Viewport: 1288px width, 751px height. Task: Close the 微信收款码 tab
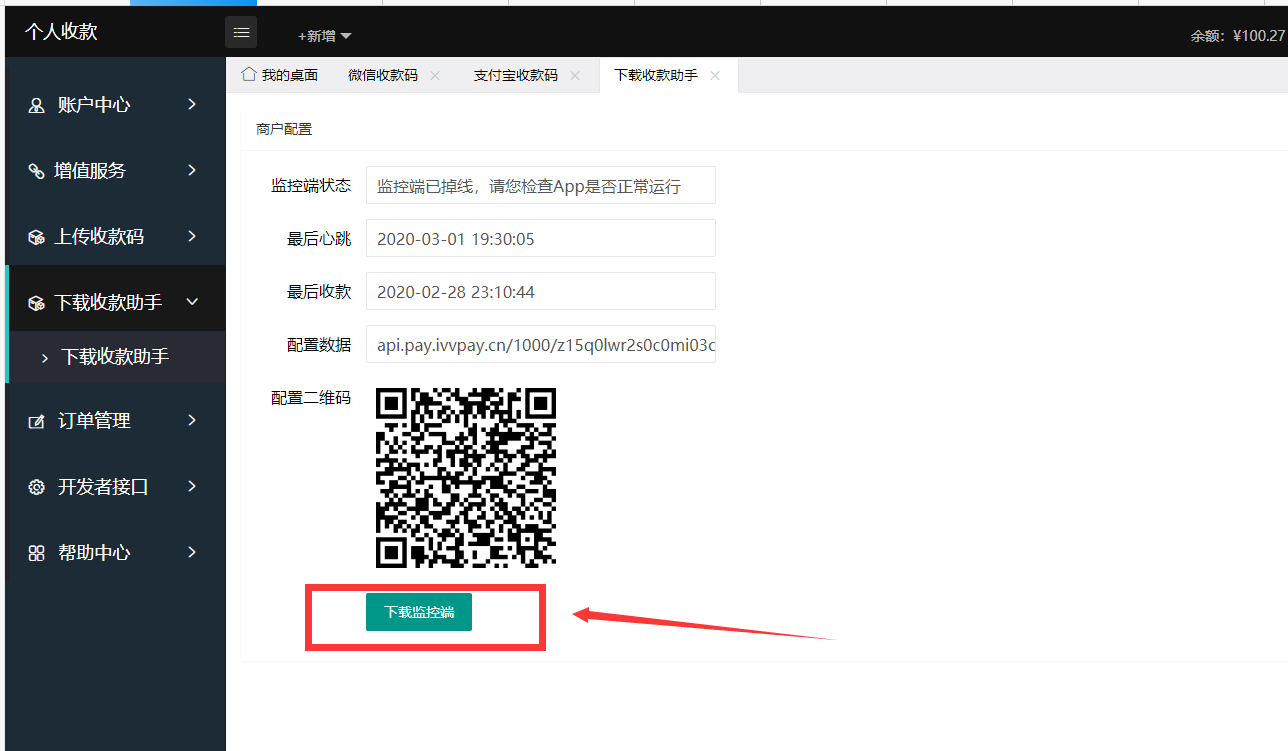(x=435, y=76)
